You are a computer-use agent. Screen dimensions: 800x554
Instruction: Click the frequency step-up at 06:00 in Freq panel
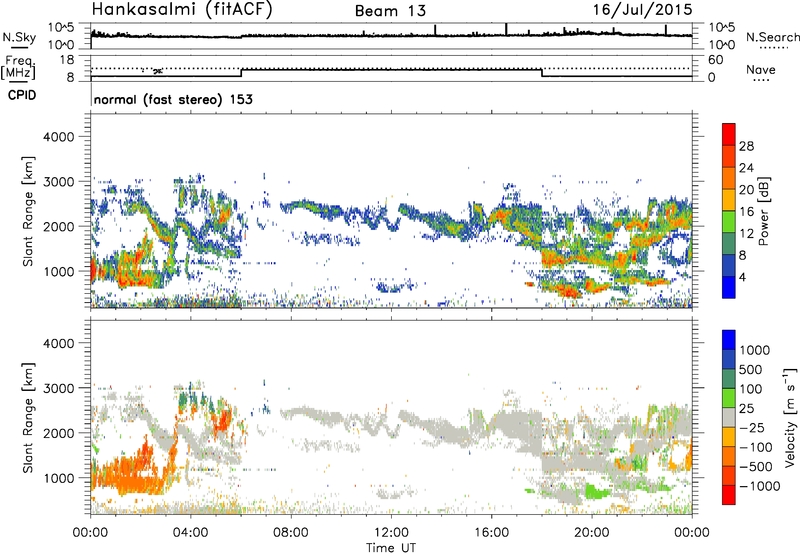click(241, 72)
